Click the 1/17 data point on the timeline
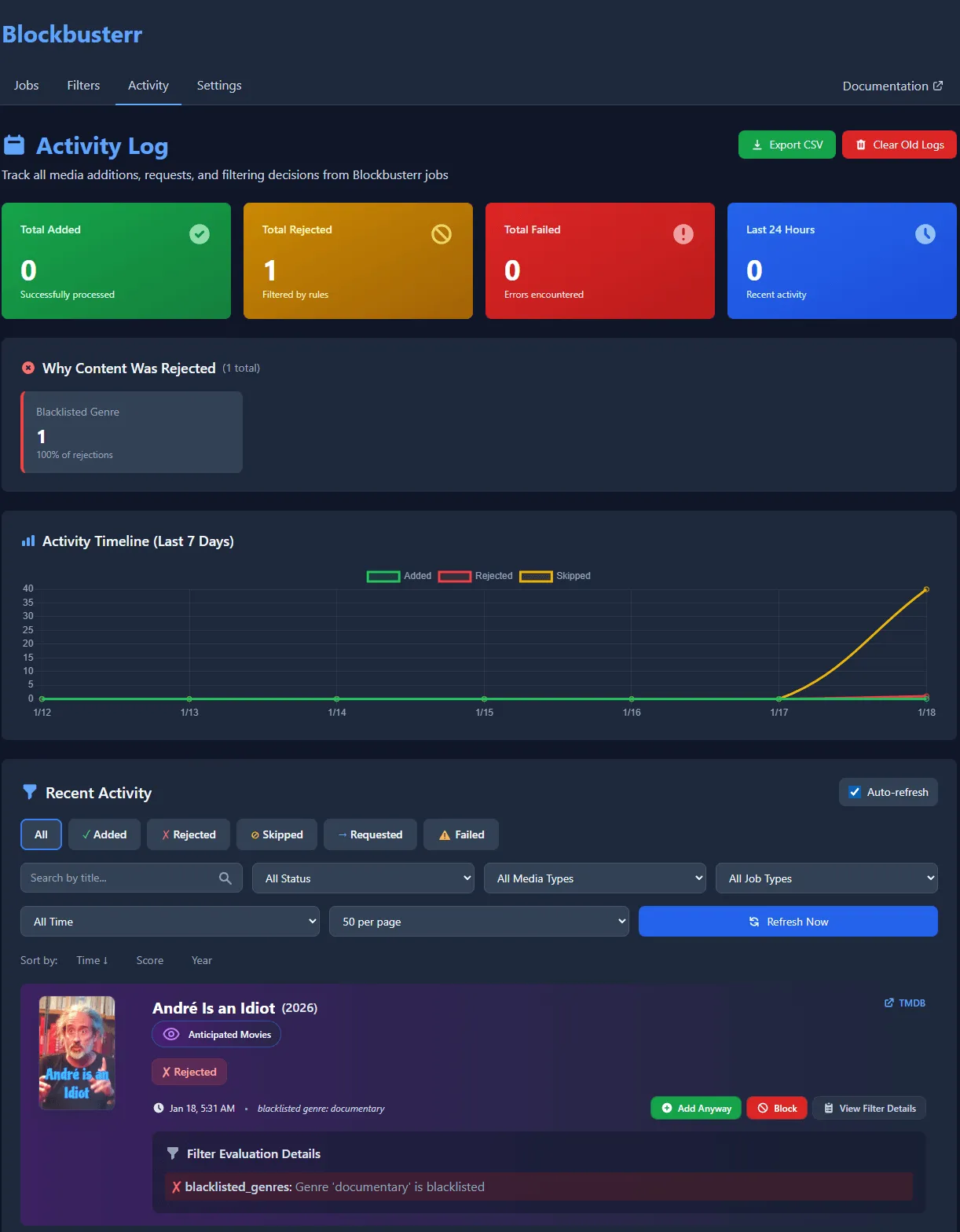 point(779,698)
